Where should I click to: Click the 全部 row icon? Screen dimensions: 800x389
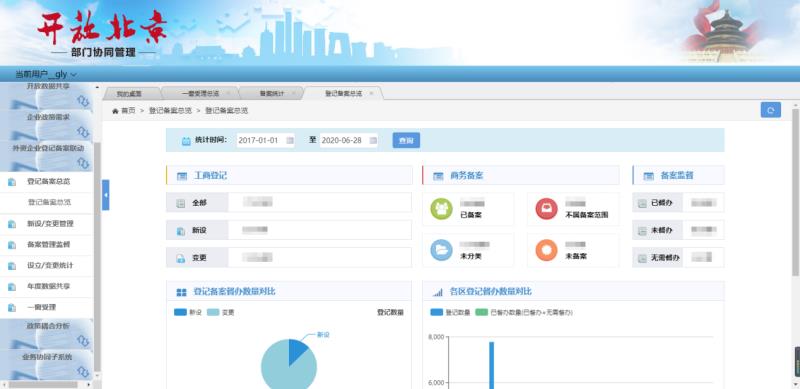coord(180,203)
